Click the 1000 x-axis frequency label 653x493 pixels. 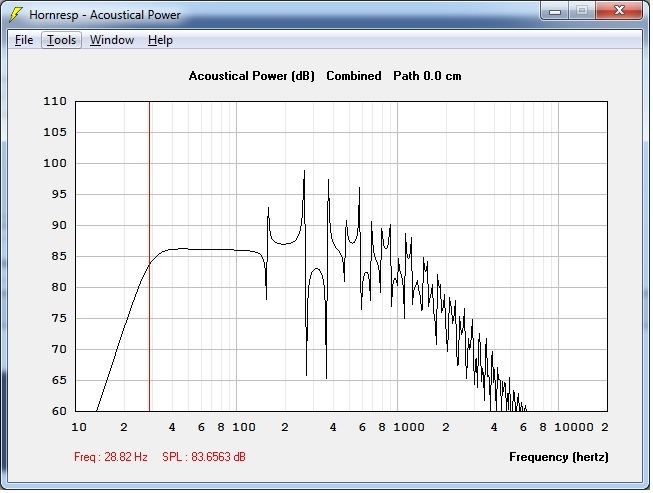tap(409, 427)
